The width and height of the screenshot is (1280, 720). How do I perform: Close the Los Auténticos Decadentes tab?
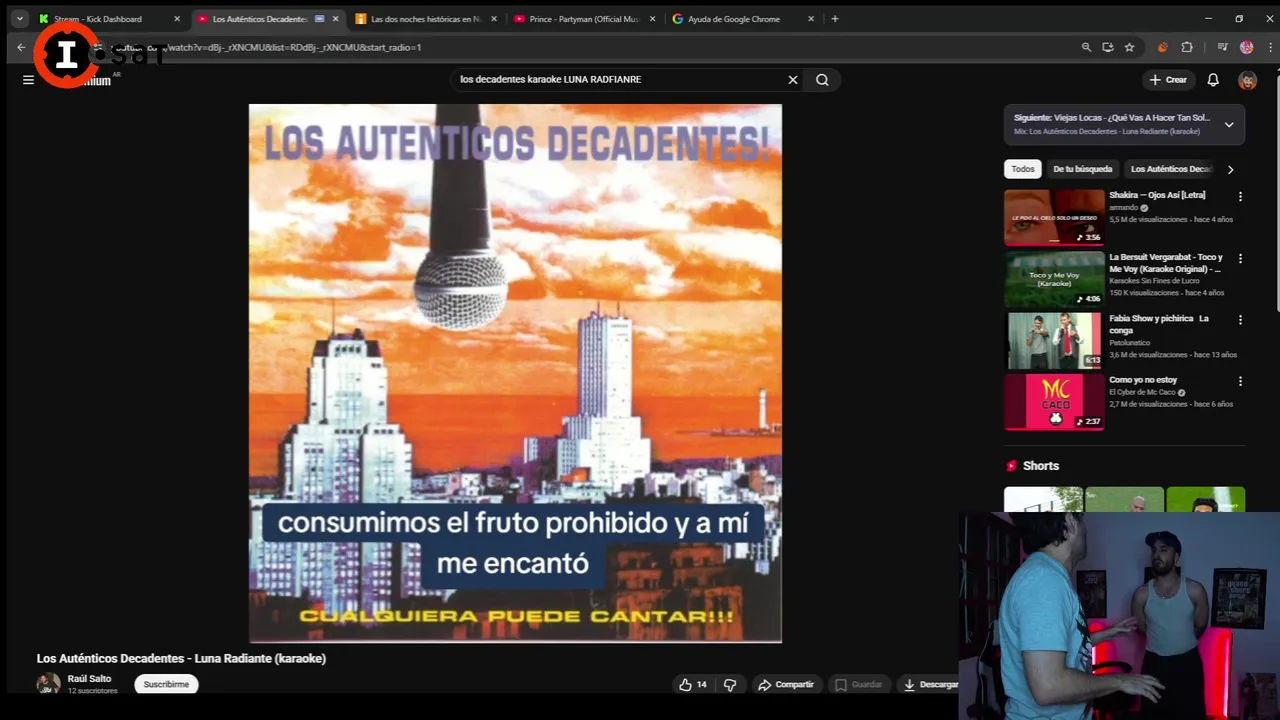pyautogui.click(x=335, y=19)
